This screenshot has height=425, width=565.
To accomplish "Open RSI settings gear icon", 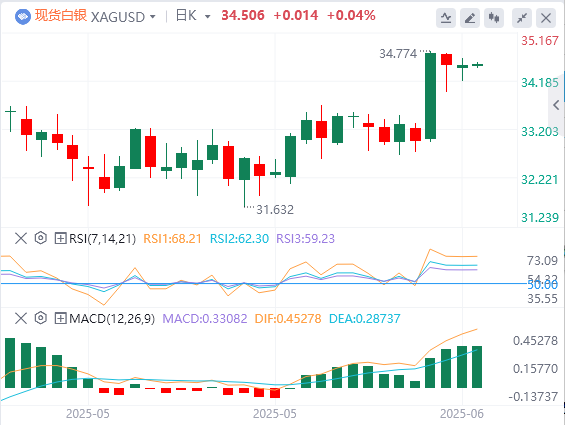I will tap(41, 238).
